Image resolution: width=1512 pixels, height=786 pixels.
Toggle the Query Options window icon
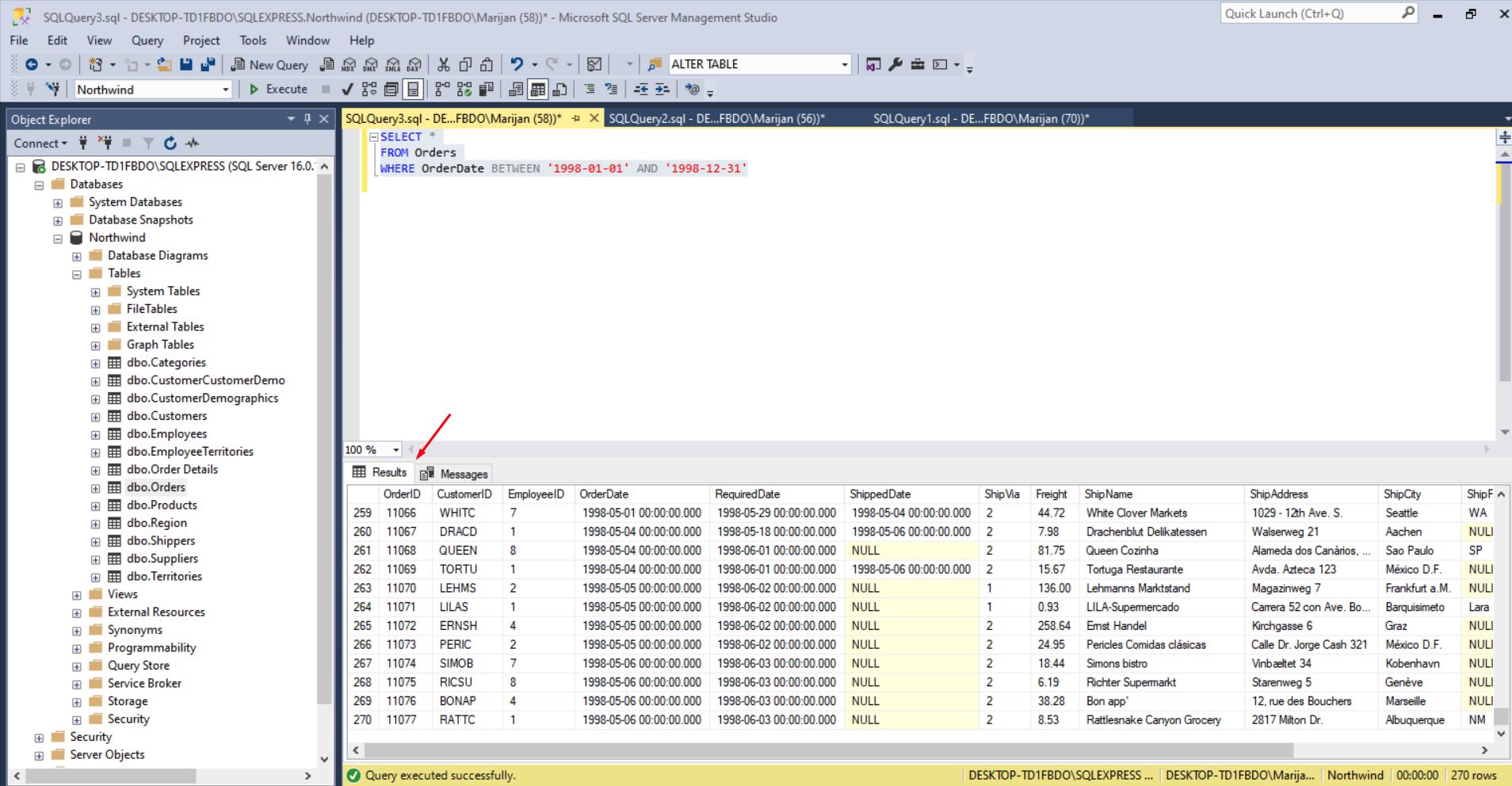tap(391, 90)
